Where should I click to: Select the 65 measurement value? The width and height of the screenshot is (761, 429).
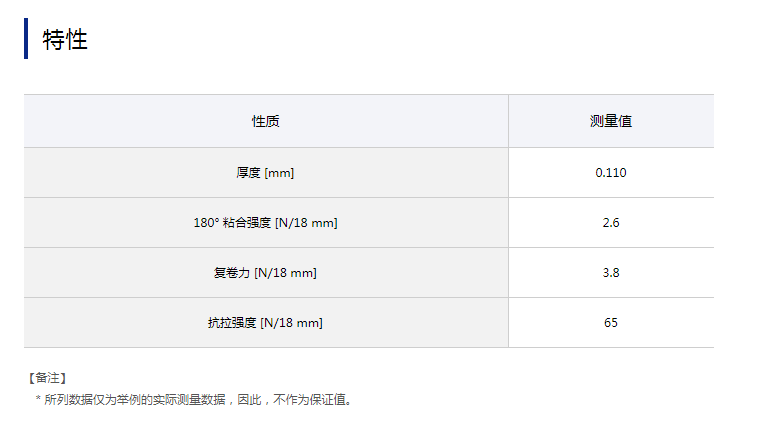[610, 322]
